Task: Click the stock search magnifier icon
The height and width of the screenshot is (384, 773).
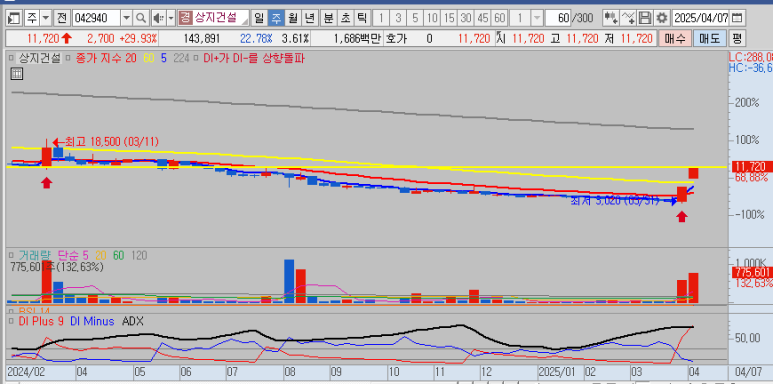Action: (141, 18)
